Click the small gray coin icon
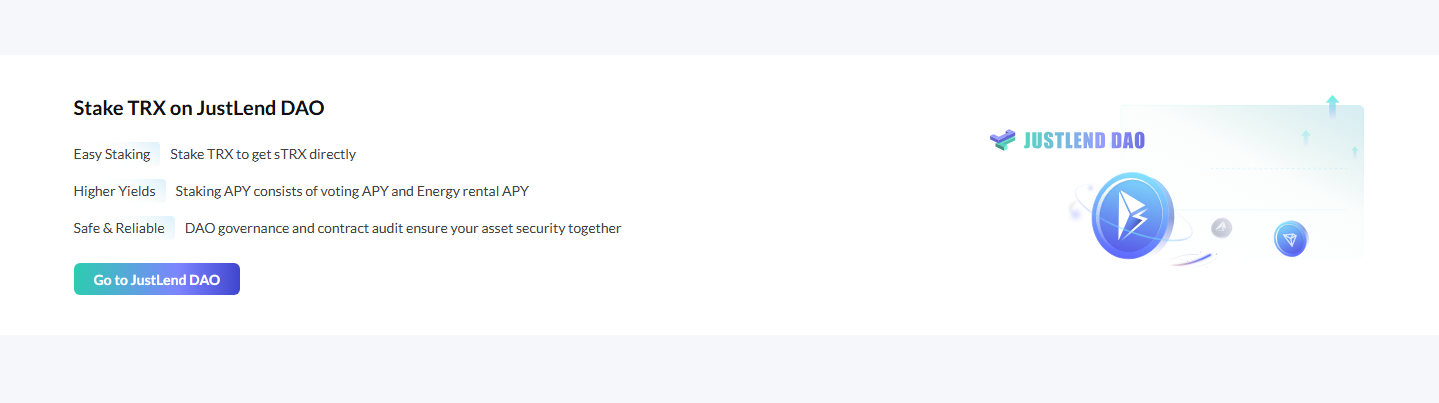The width and height of the screenshot is (1439, 403). (x=1221, y=228)
